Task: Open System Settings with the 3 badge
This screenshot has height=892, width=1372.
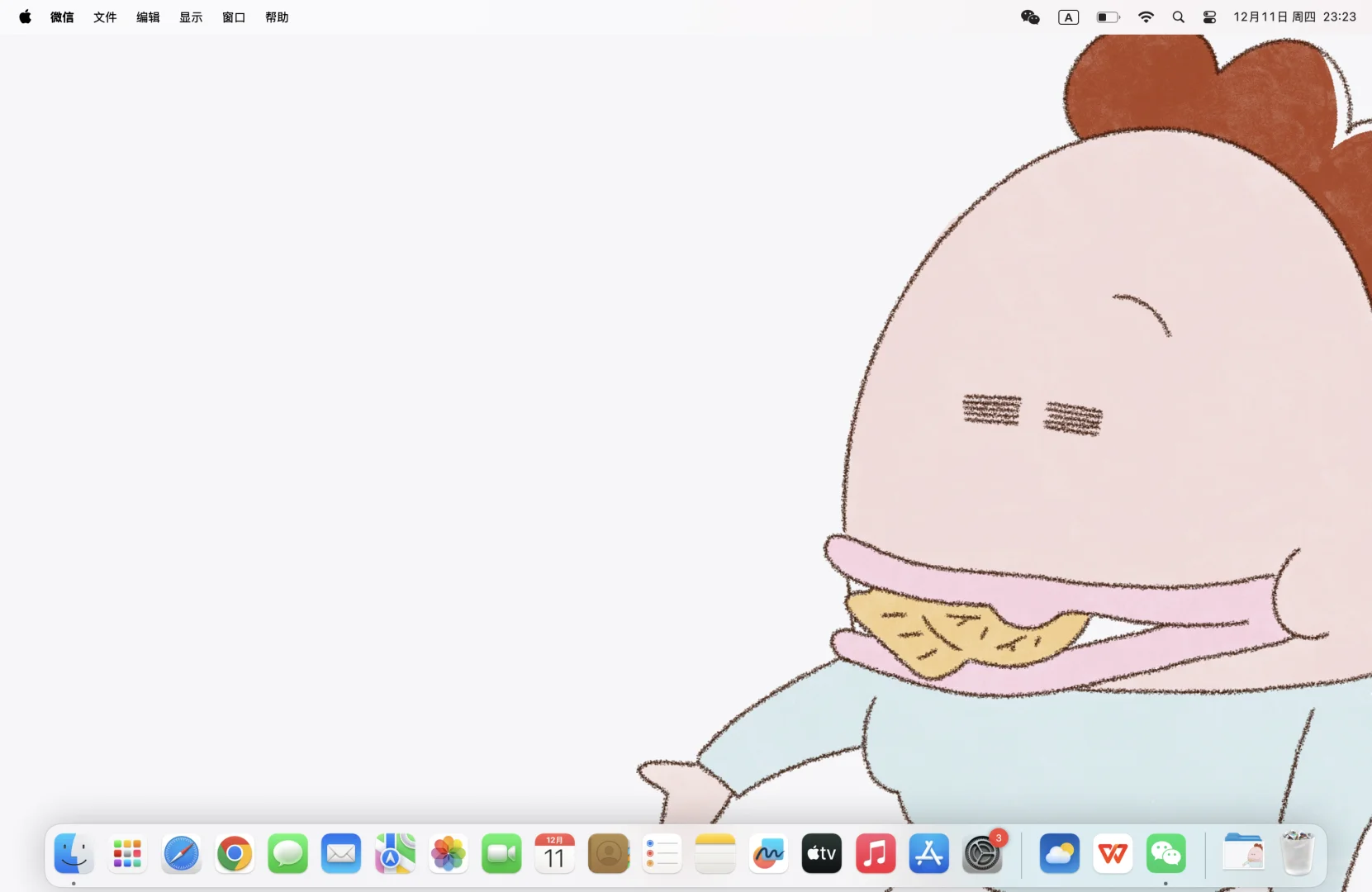Action: click(x=981, y=854)
